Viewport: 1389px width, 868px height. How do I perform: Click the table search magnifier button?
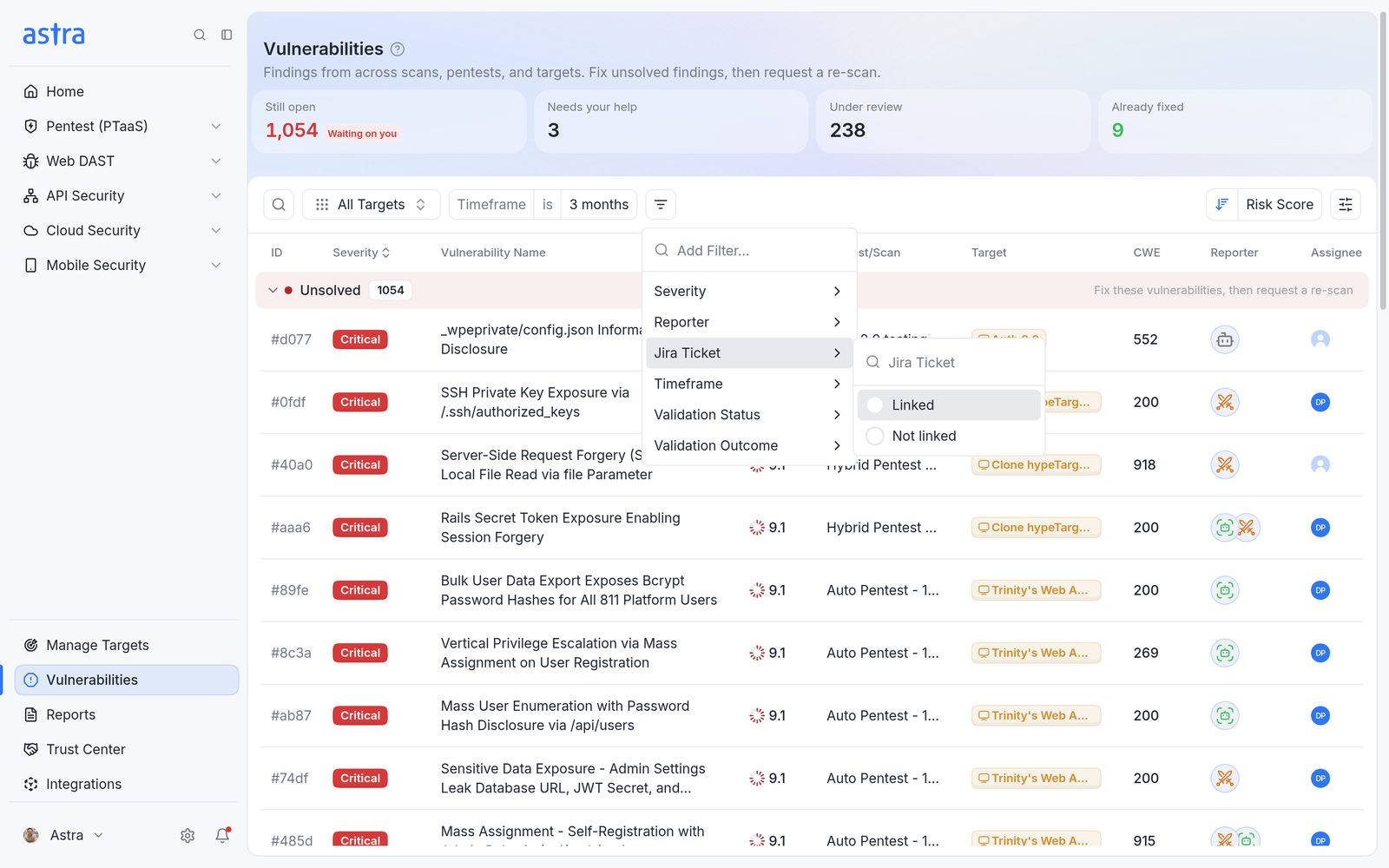pos(279,205)
